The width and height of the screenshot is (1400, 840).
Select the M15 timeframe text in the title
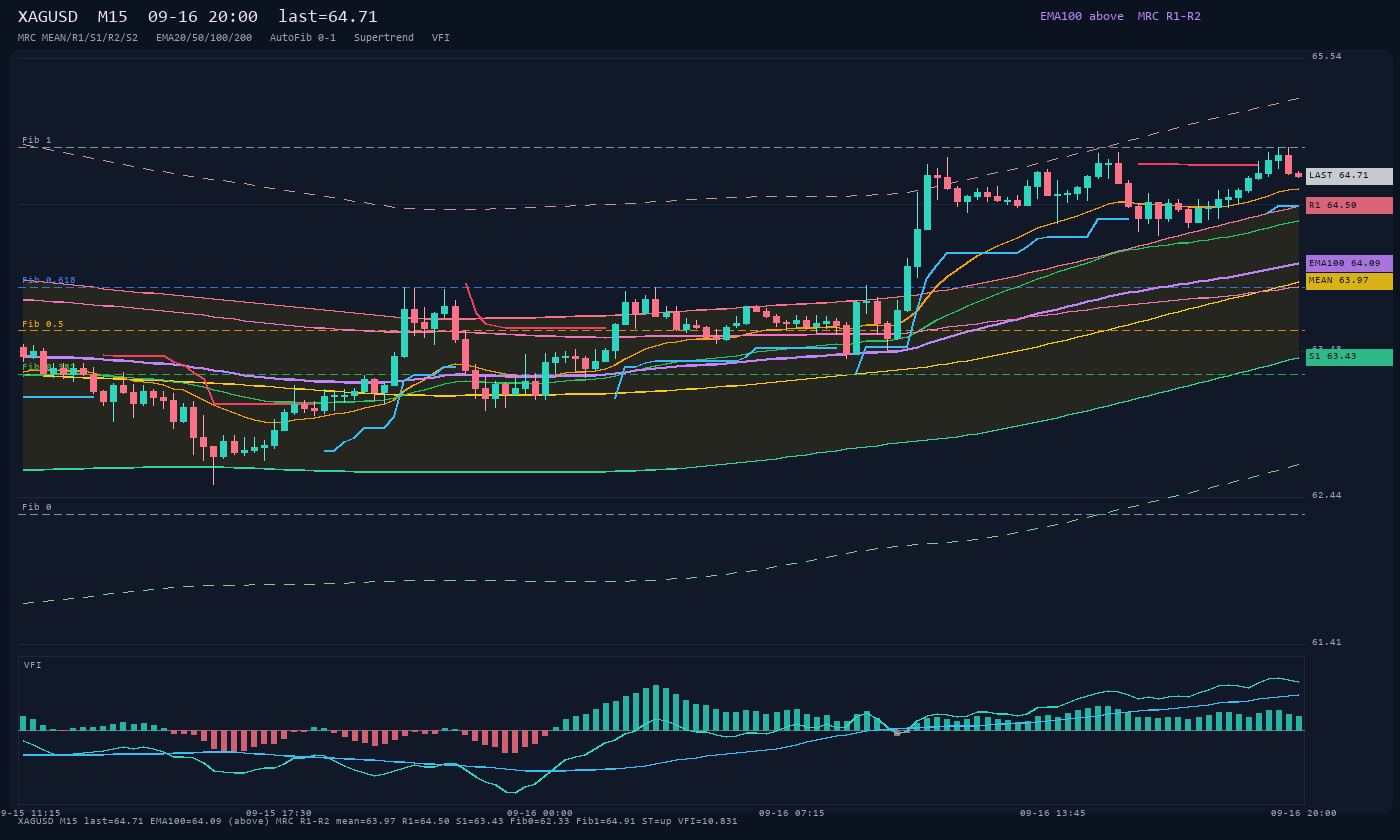112,17
